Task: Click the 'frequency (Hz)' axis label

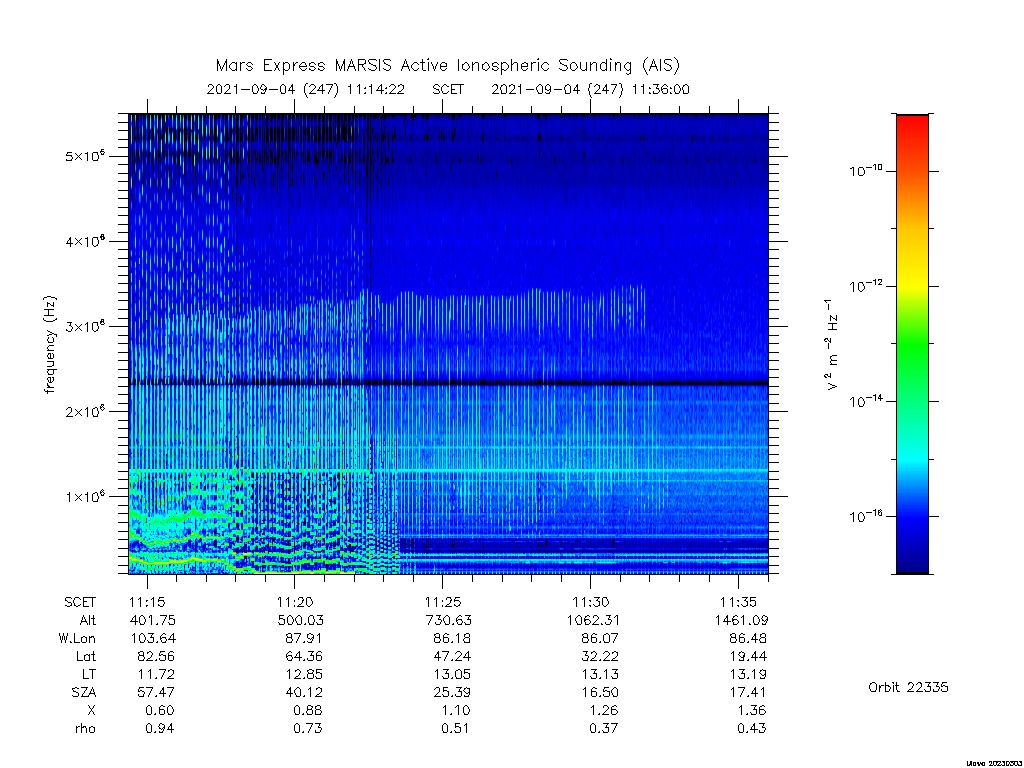Action: pos(50,345)
